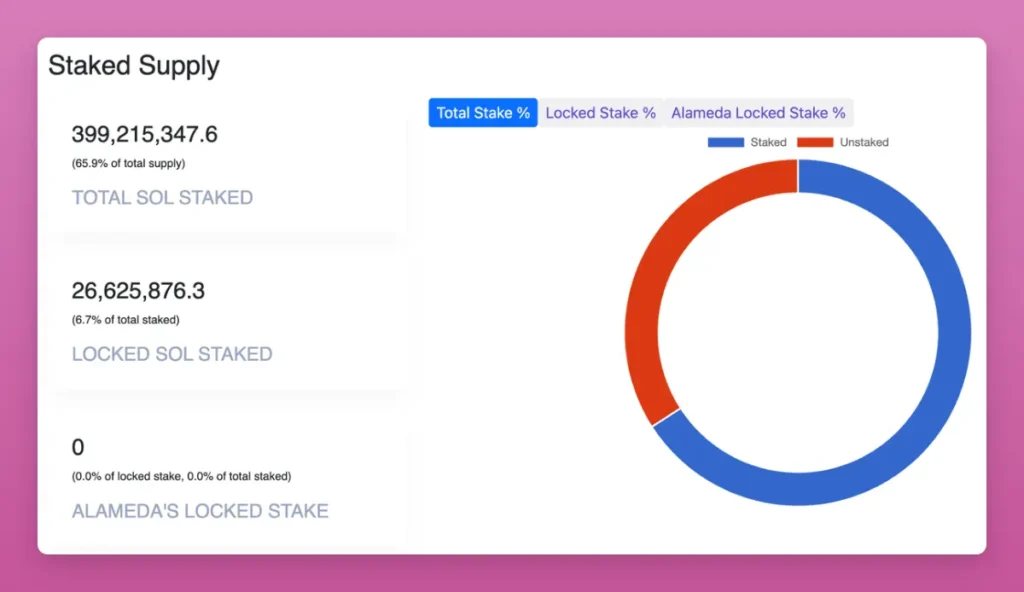Click the 399,215,347.6 staked value

click(144, 134)
